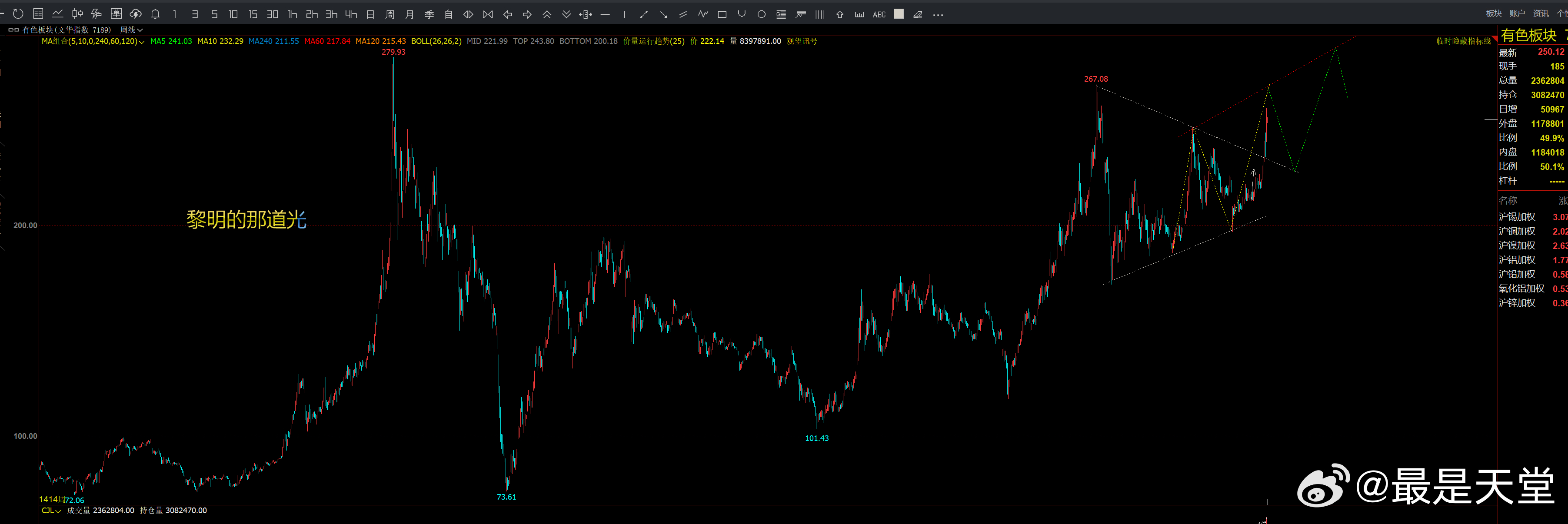Click the 观望讯号 label
The height and width of the screenshot is (524, 1568).
[x=802, y=41]
